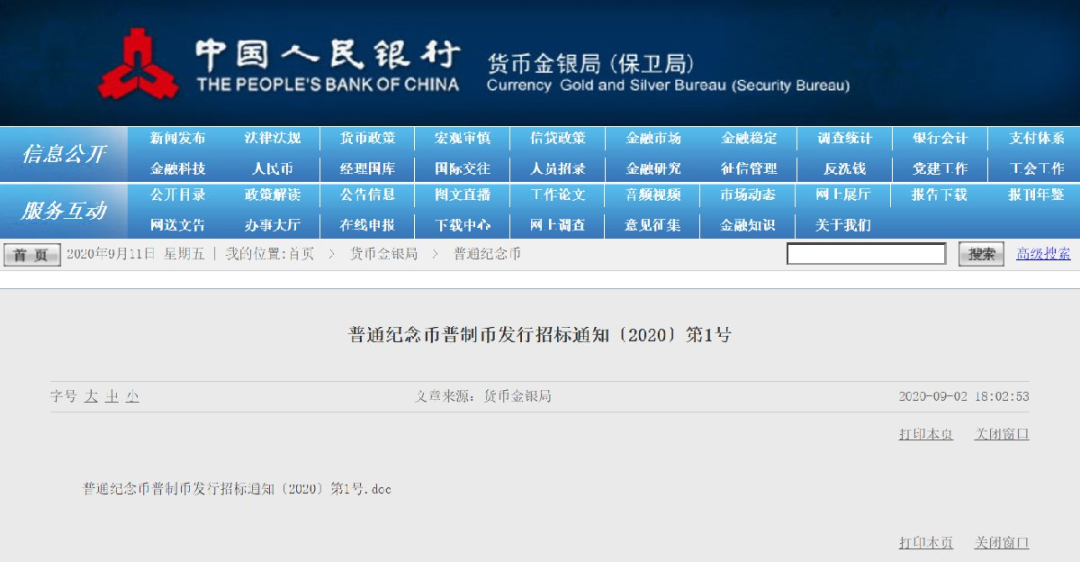Open 金融知识 section
The image size is (1080, 562).
[749, 225]
